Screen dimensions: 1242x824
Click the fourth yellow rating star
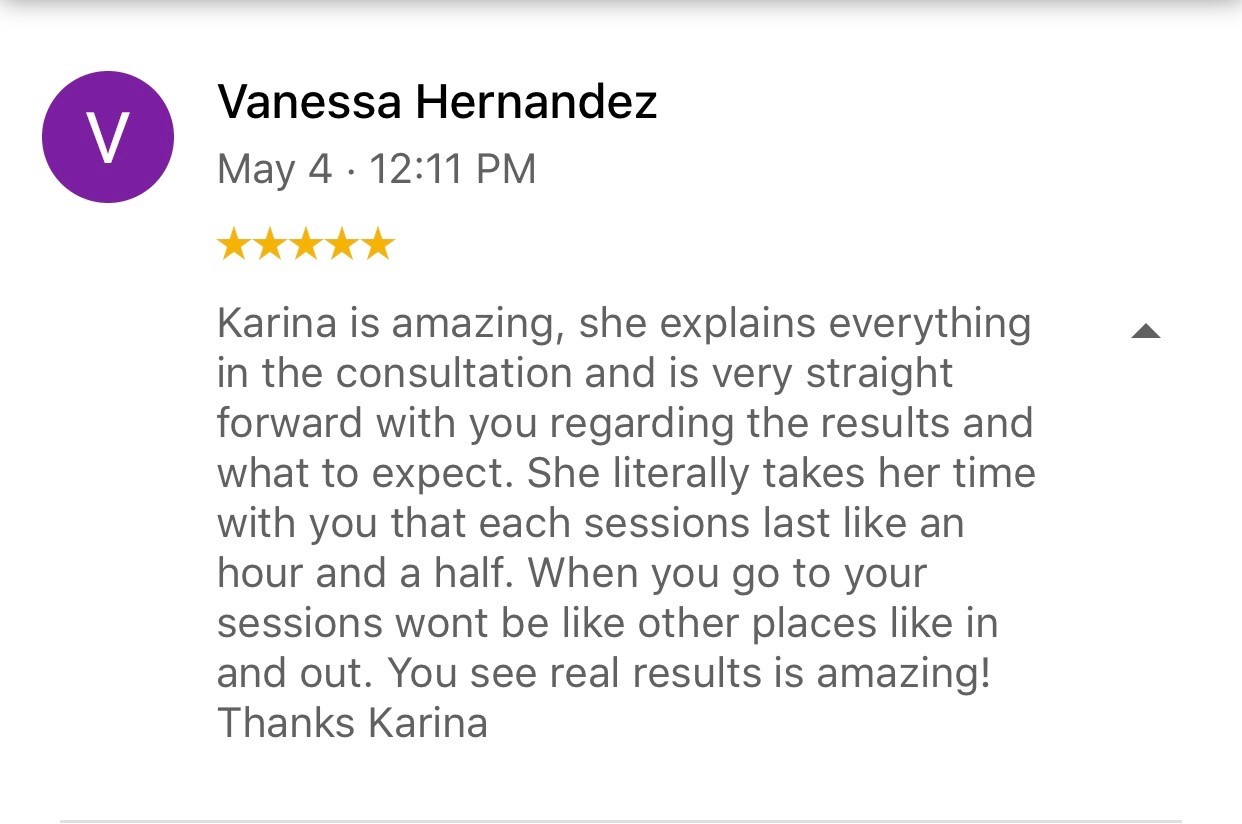point(342,244)
